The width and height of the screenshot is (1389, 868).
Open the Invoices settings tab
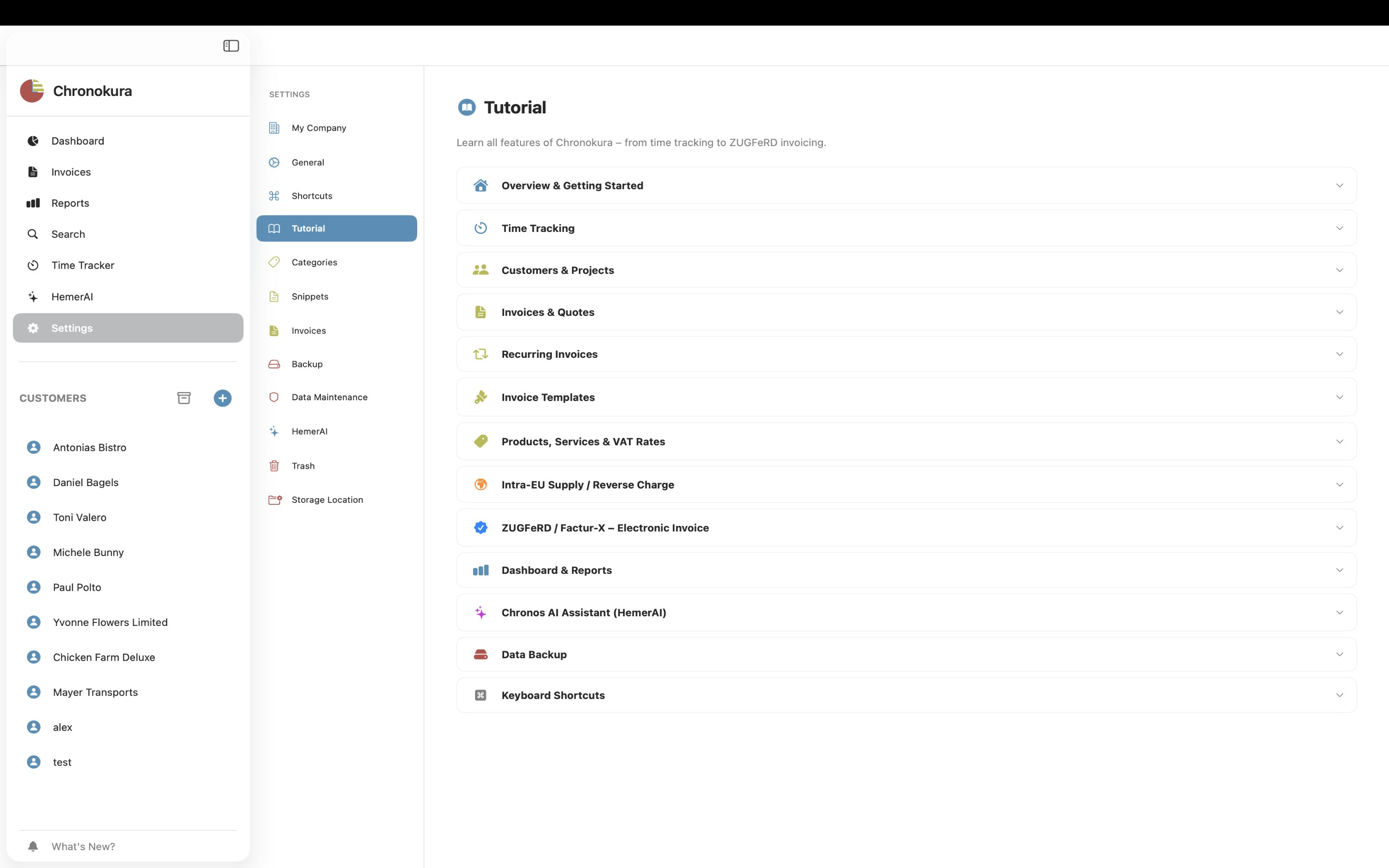tap(336, 331)
